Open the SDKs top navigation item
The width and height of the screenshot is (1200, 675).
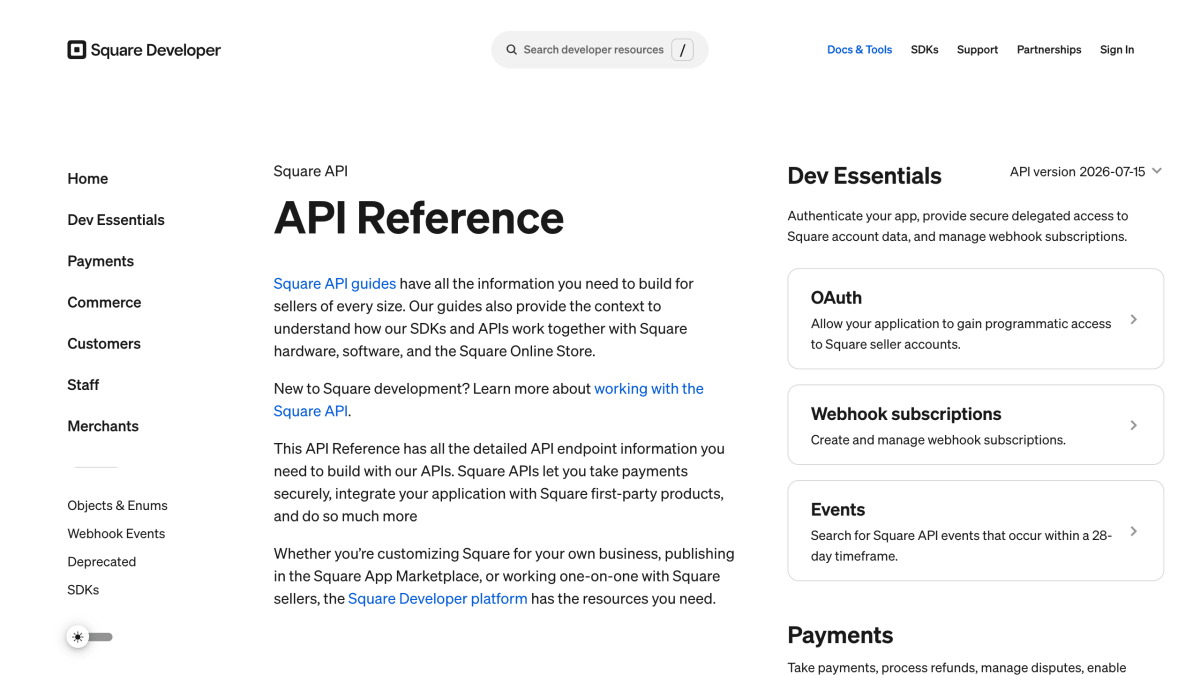point(924,50)
